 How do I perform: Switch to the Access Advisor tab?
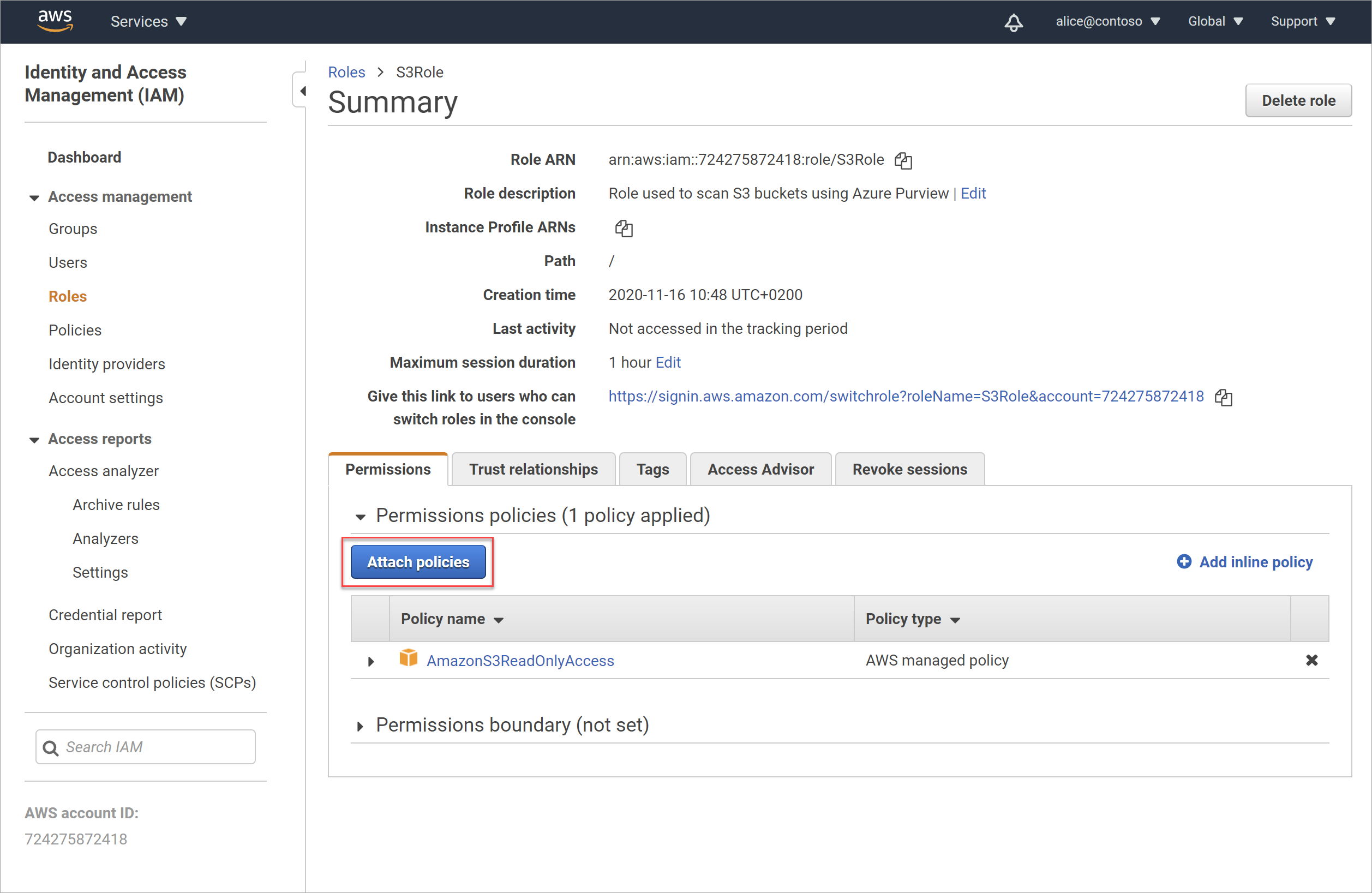761,467
